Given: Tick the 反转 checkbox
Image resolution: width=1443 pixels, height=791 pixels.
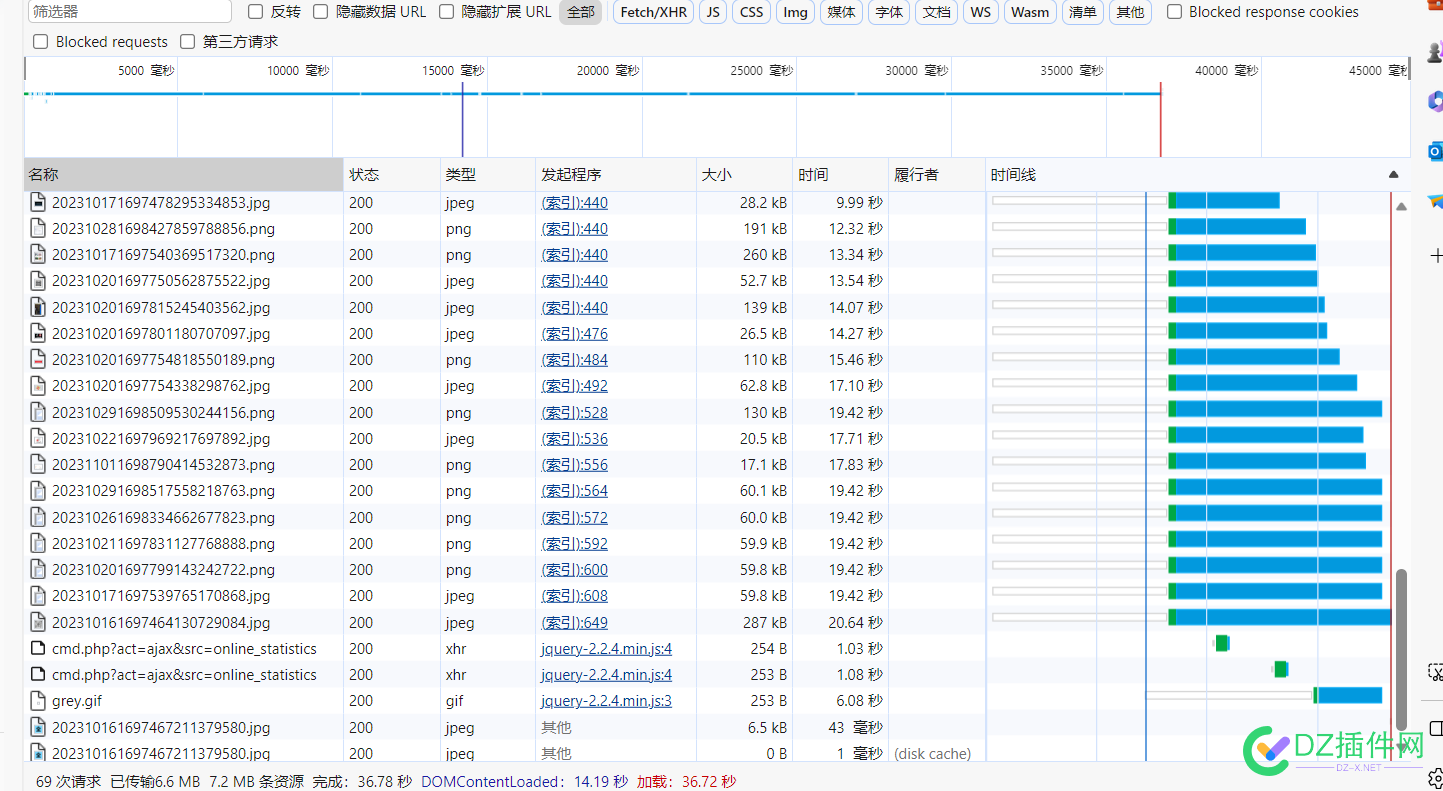Looking at the screenshot, I should click(256, 12).
